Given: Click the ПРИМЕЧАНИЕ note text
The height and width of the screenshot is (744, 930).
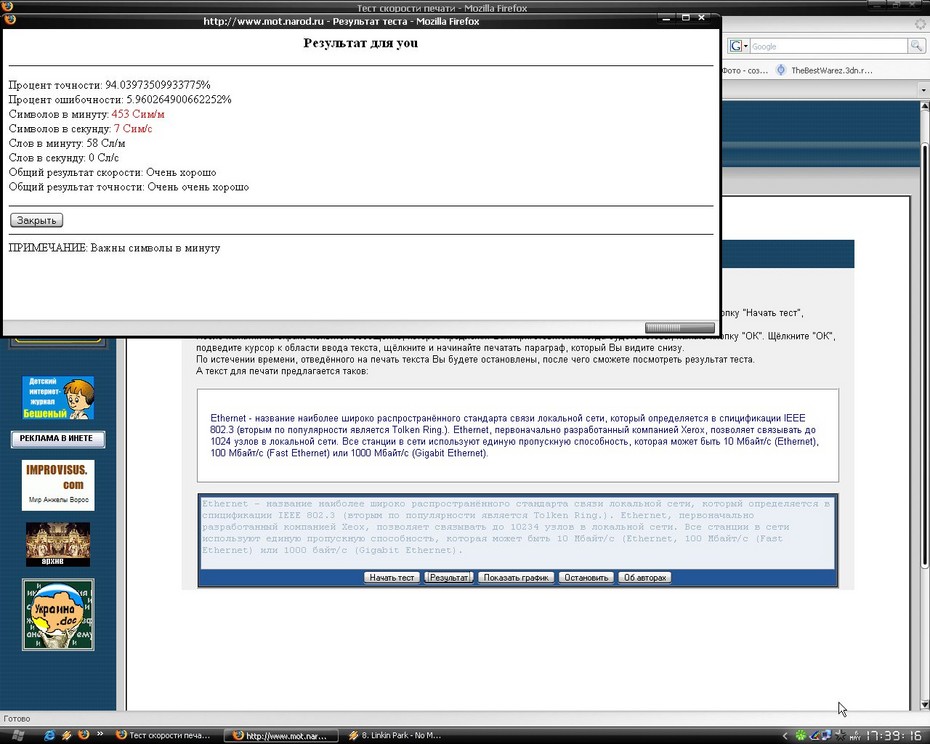Looking at the screenshot, I should tap(114, 248).
